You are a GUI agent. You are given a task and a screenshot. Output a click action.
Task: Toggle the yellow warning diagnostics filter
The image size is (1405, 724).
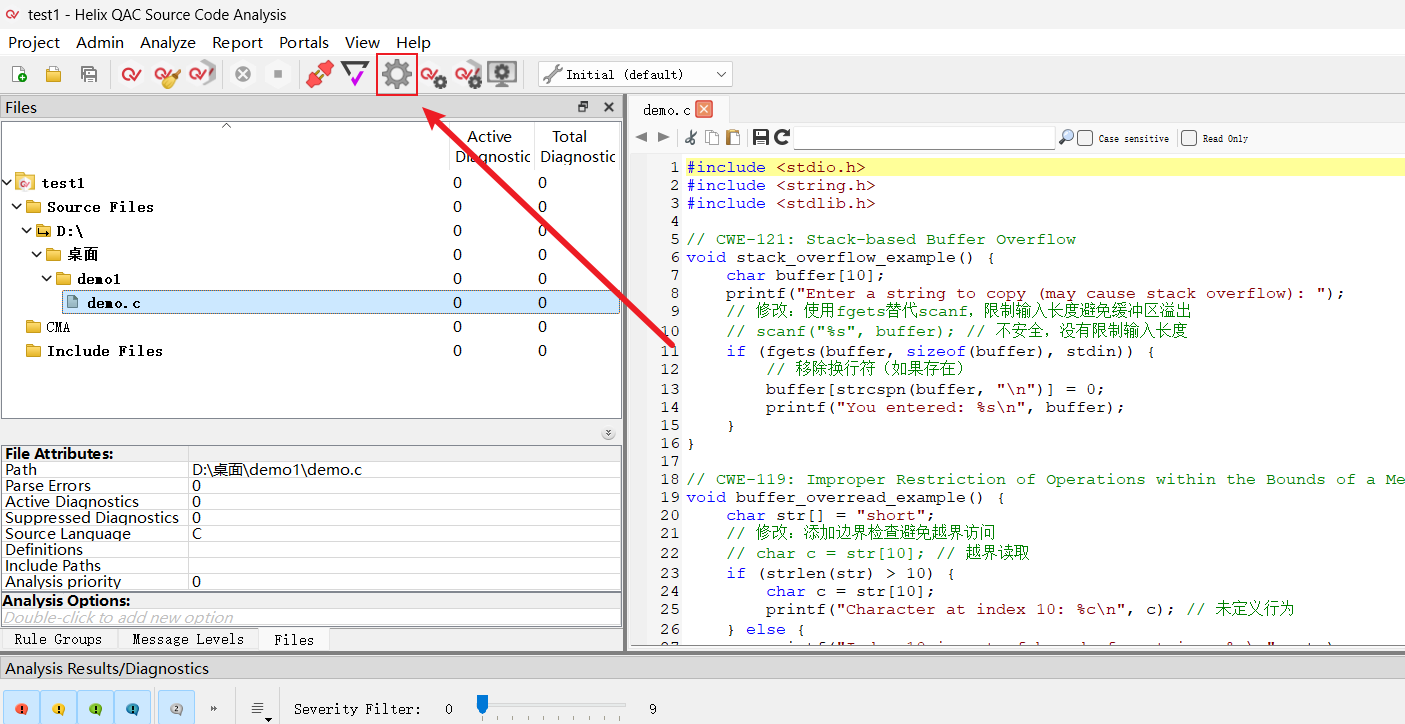point(58,708)
